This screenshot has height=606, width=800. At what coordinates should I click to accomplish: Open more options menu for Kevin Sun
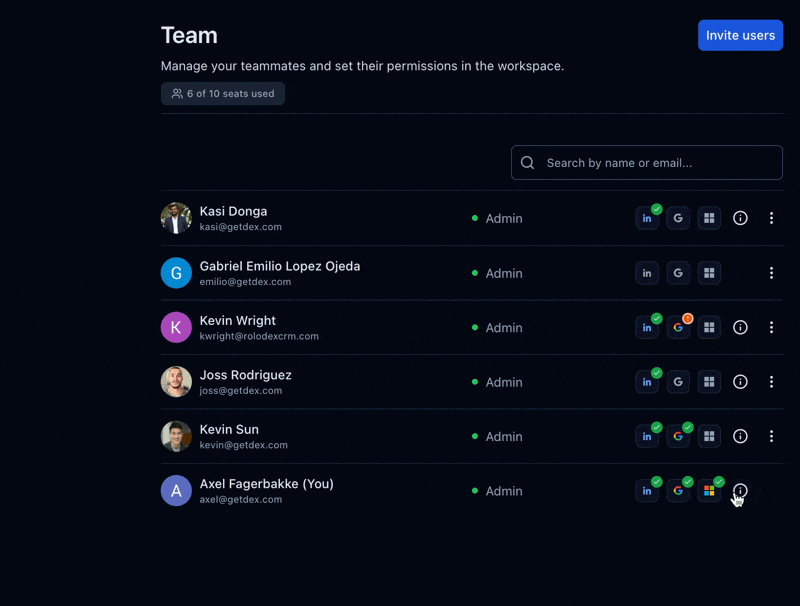[x=771, y=436]
